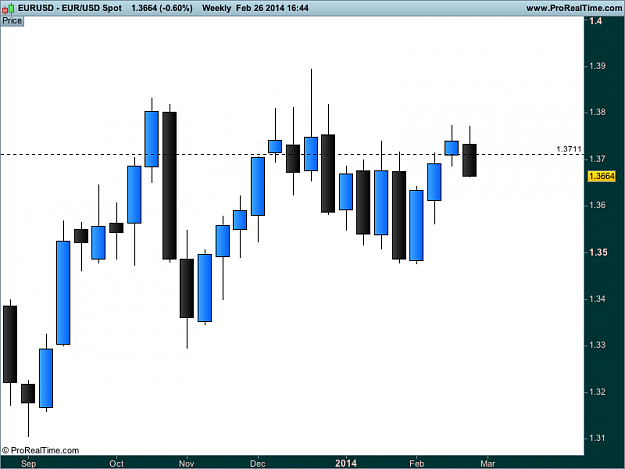Click the Feb date axis label
The height and width of the screenshot is (469, 625).
pyautogui.click(x=417, y=463)
